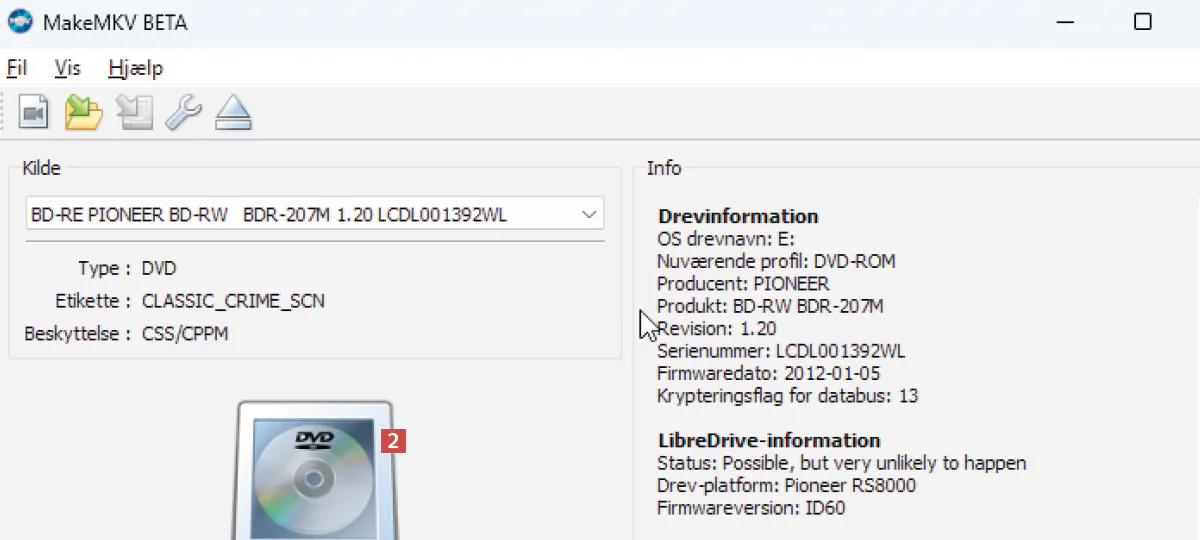Click the Drev-platform: Pioneer RS8000 line
Screen dimensions: 1200x540
(786, 485)
